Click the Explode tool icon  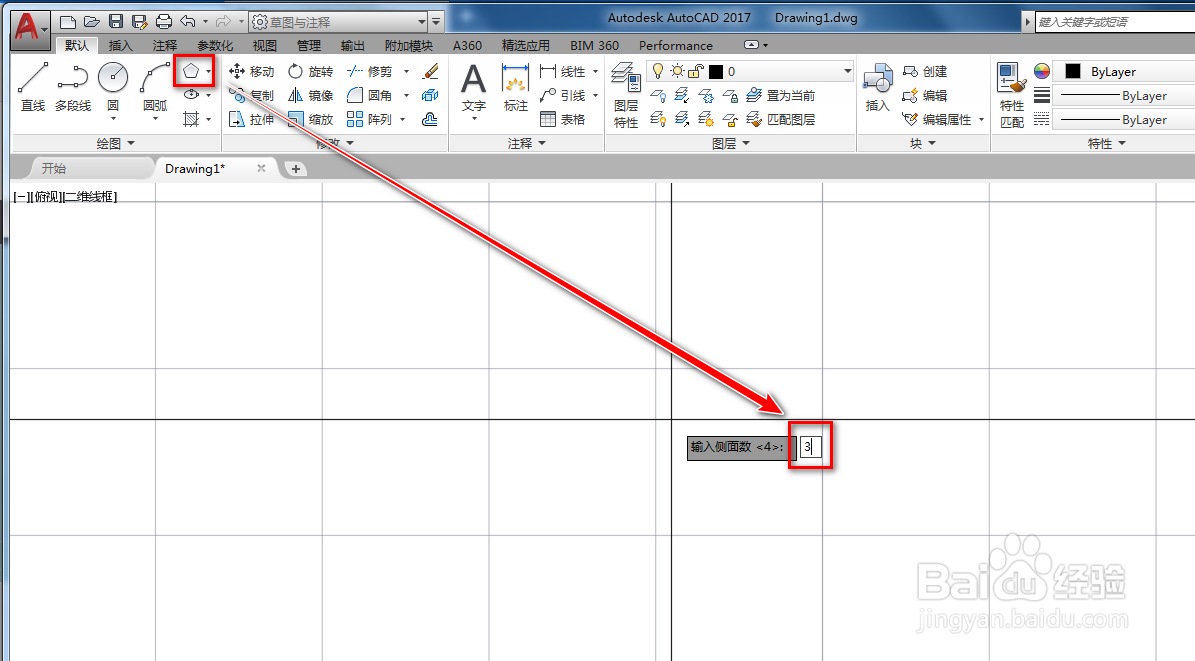pyautogui.click(x=430, y=95)
